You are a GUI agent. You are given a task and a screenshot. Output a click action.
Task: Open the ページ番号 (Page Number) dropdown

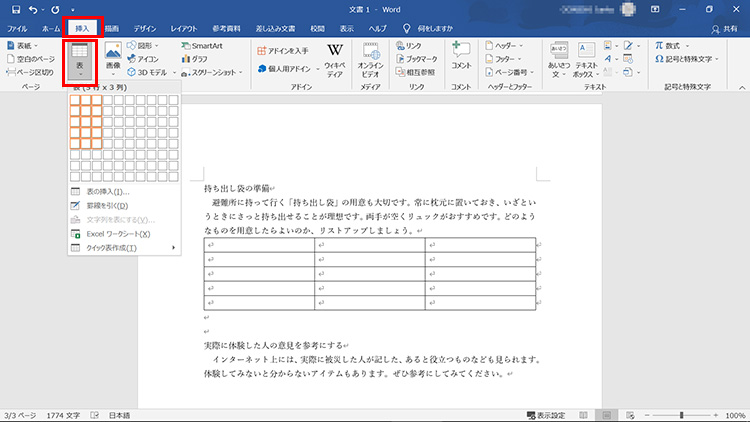pyautogui.click(x=511, y=72)
